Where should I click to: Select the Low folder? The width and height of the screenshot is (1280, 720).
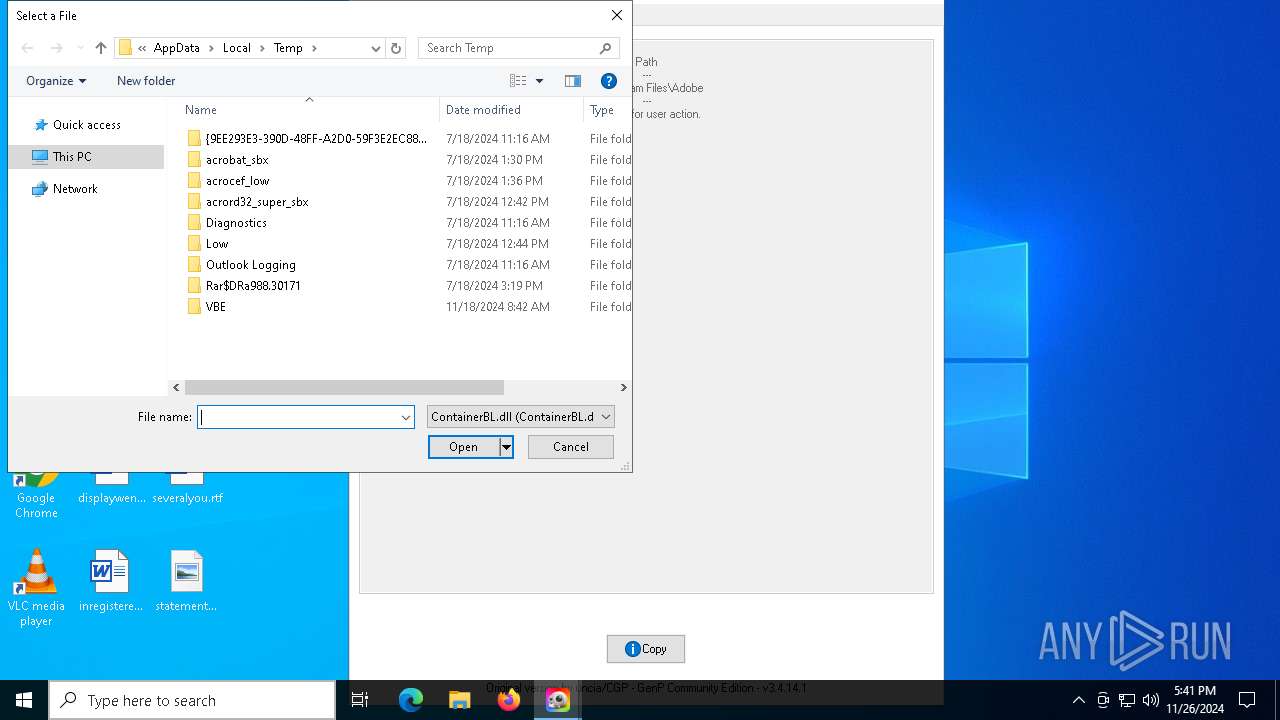pyautogui.click(x=217, y=244)
